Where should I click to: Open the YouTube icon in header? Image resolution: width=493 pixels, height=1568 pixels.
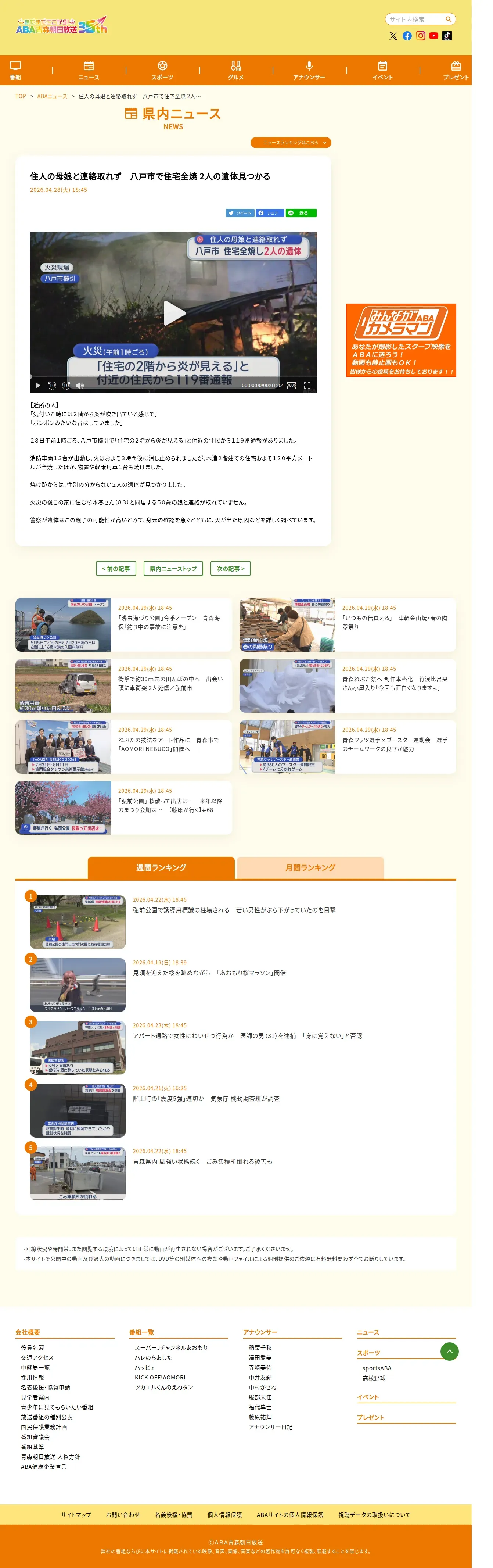433,36
